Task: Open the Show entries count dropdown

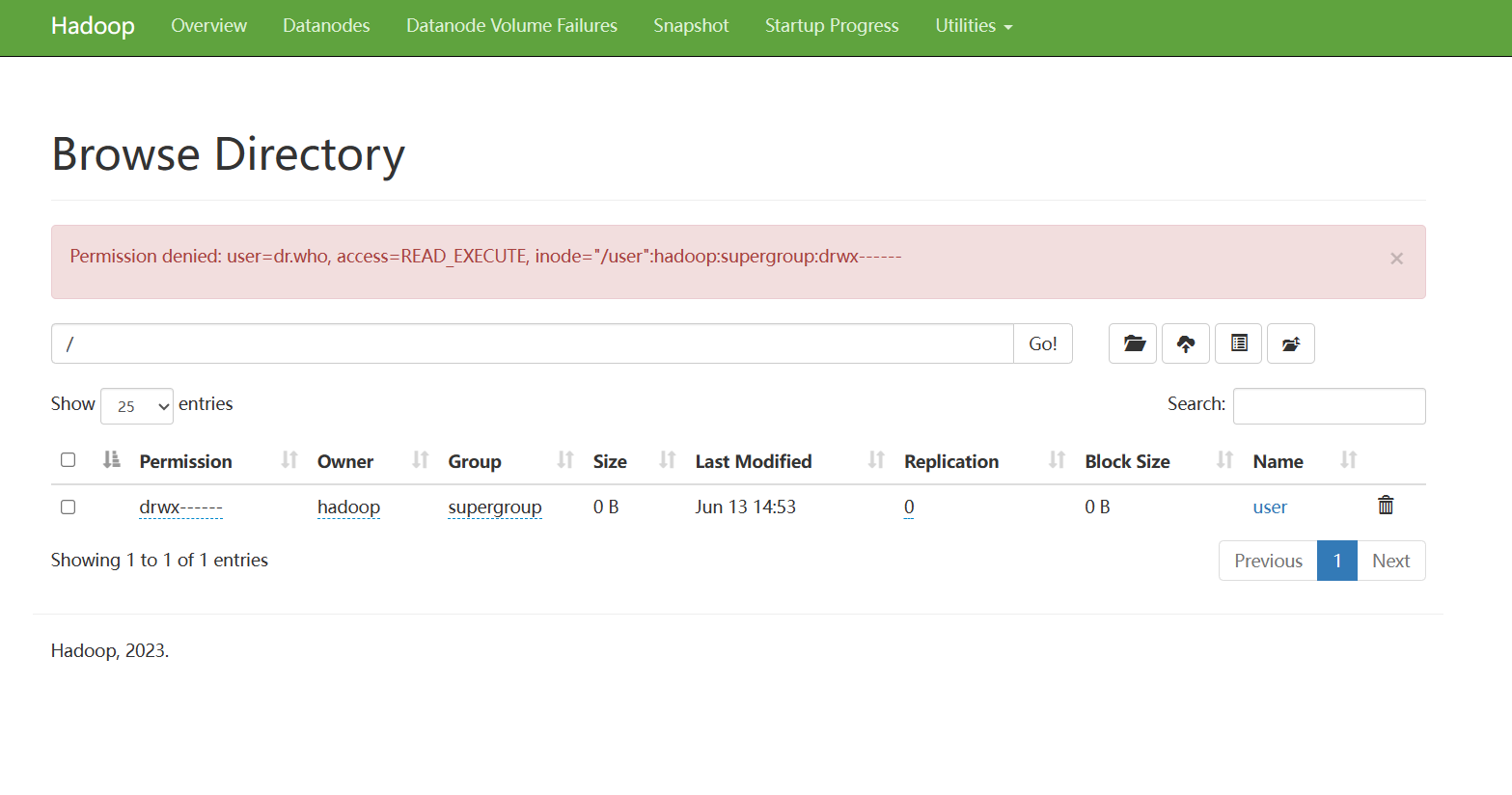Action: 137,406
